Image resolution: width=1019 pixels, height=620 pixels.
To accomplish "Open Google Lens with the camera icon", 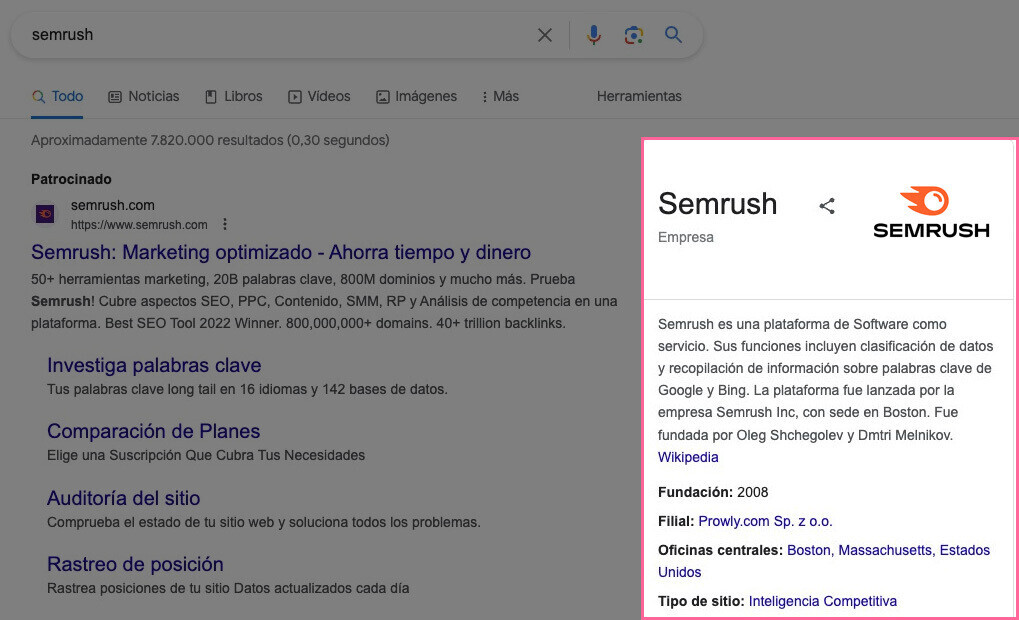I will point(633,34).
